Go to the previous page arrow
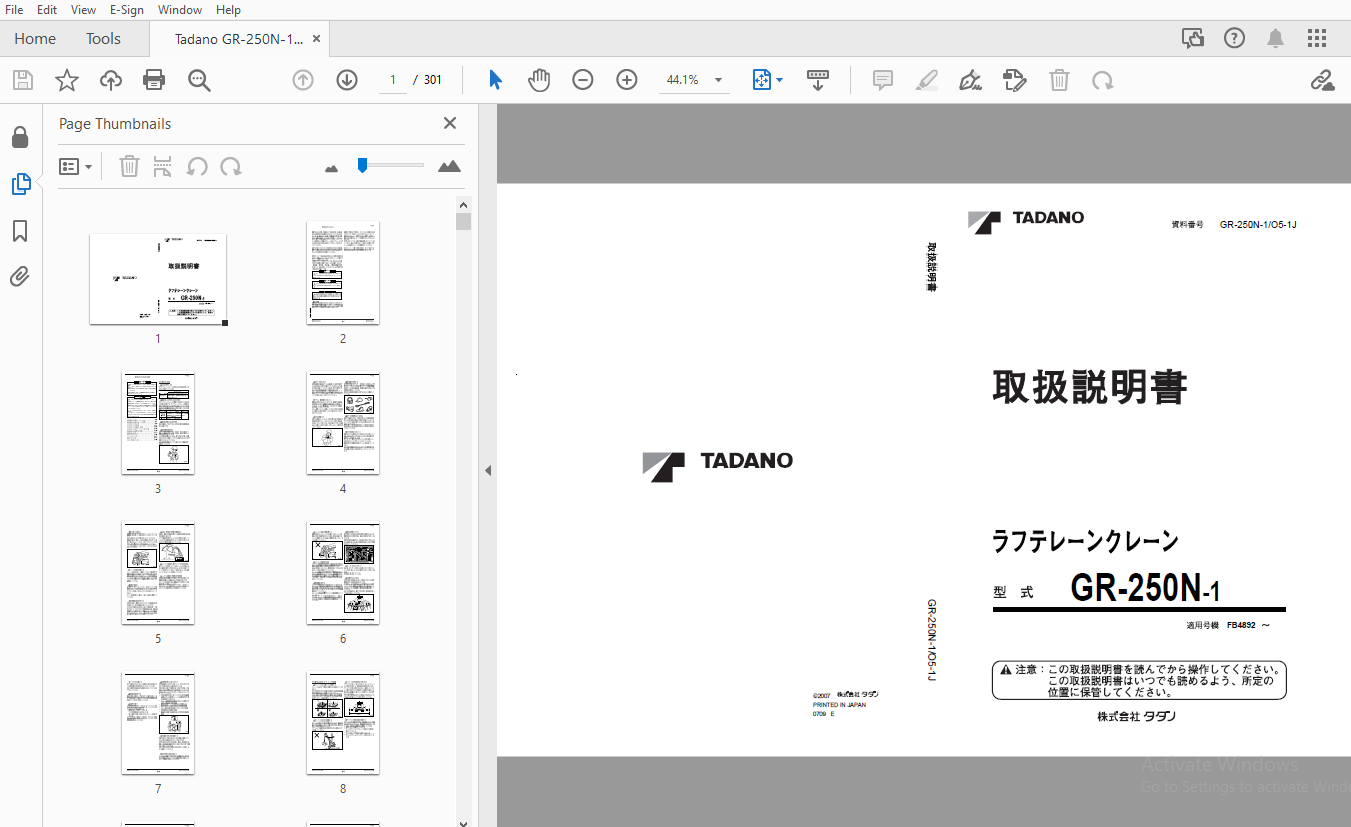Image resolution: width=1351 pixels, height=827 pixels. tap(303, 80)
